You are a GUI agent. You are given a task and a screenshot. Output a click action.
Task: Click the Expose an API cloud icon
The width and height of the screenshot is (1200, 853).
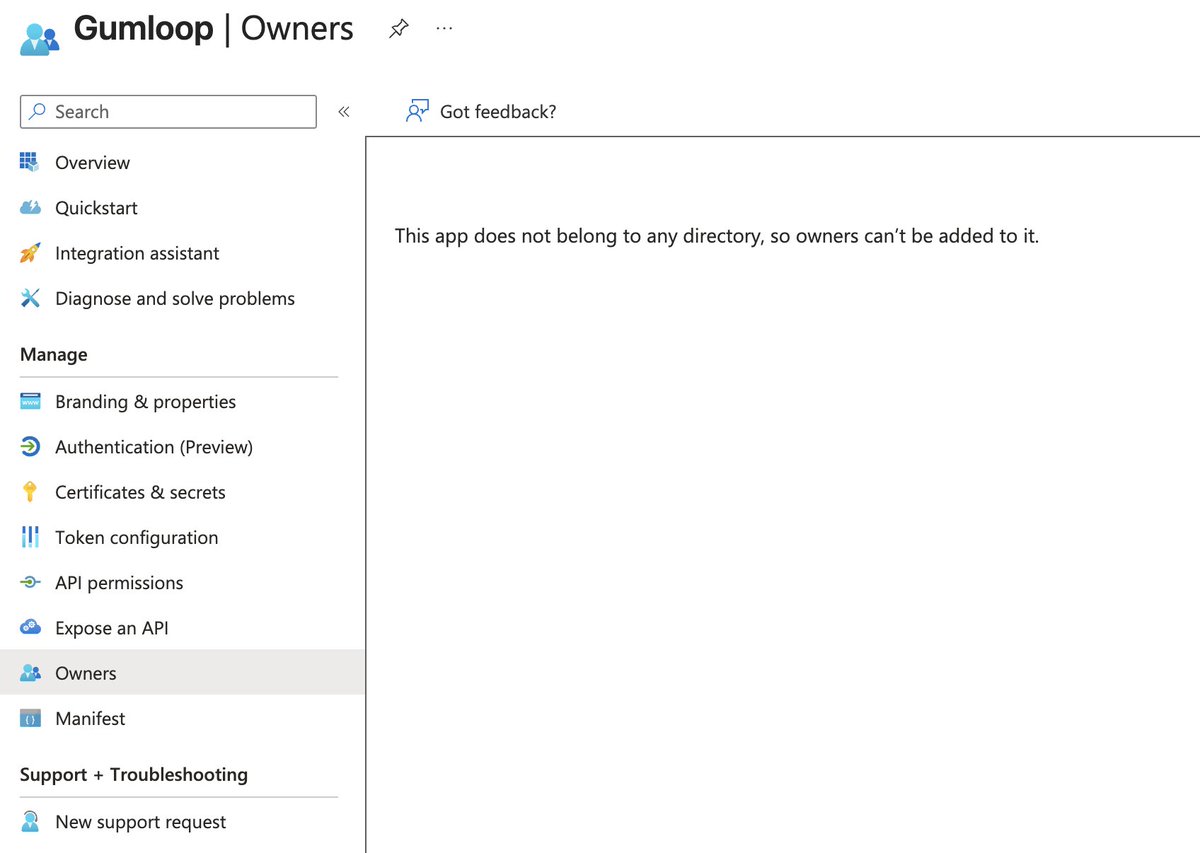pyautogui.click(x=30, y=627)
